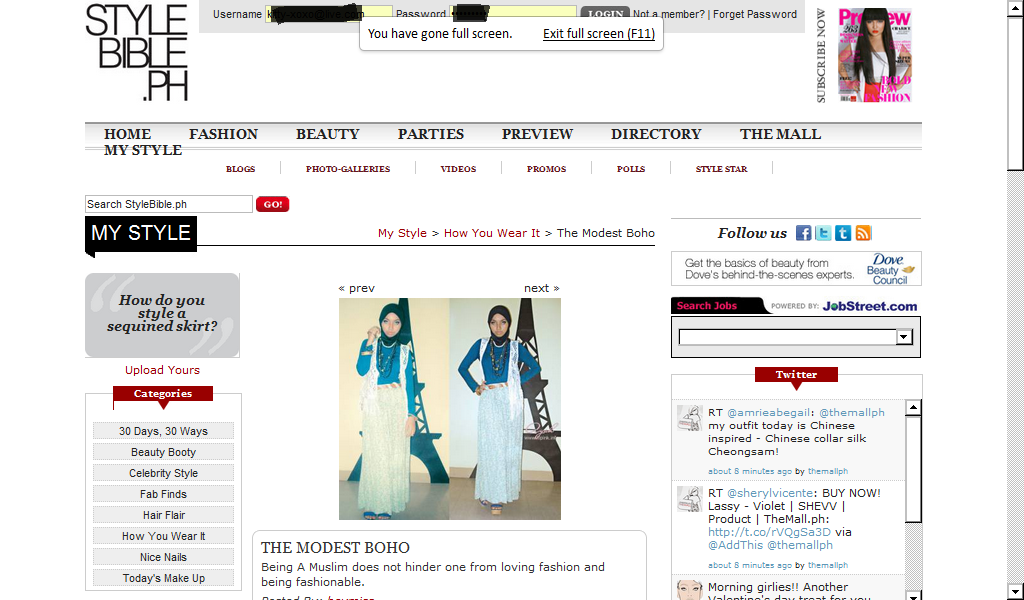Go to PROMOS submenu
Viewport: 1024px width, 600px height.
(x=547, y=169)
